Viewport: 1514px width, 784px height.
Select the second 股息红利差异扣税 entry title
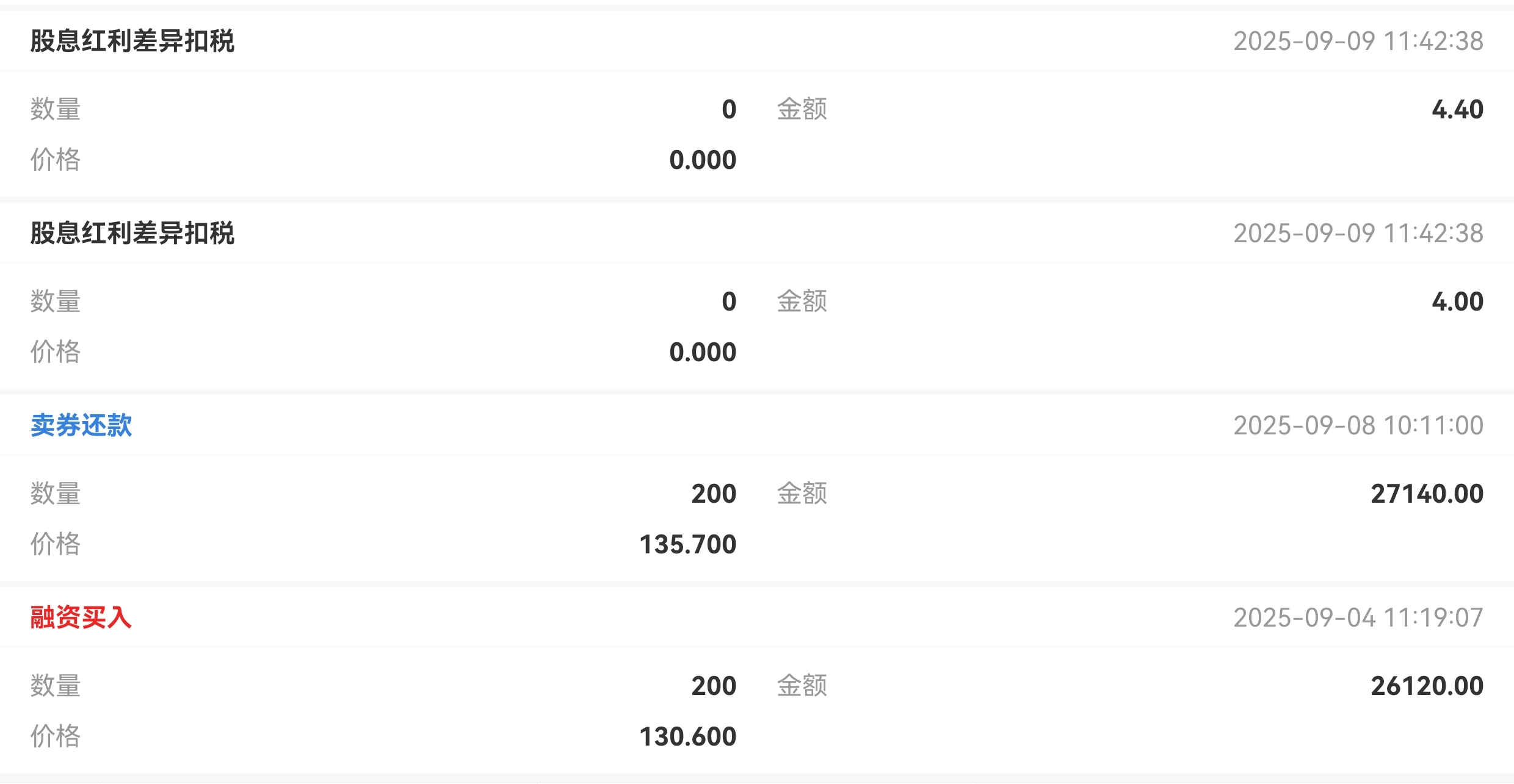click(132, 233)
